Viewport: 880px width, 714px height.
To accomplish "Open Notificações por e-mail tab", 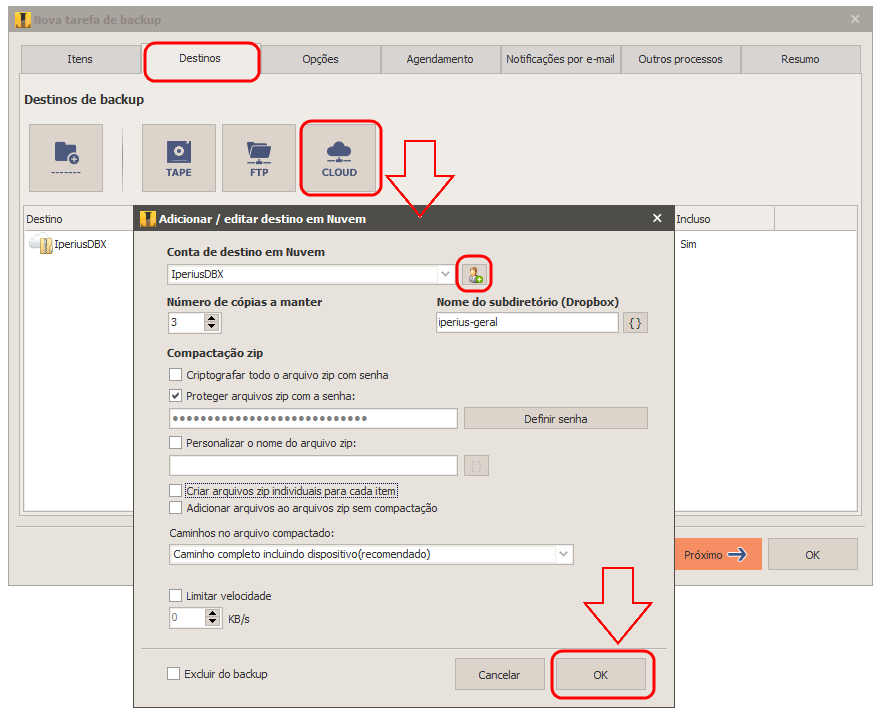I will pos(560,60).
